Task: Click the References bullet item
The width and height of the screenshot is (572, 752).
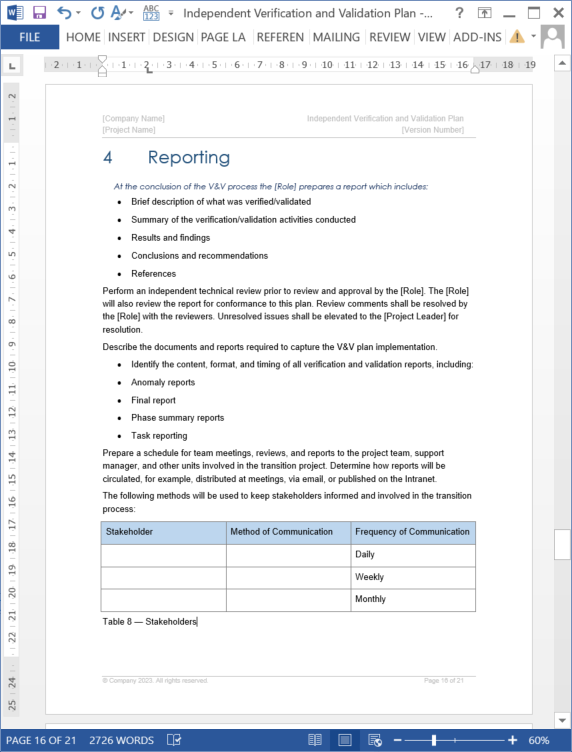Action: (153, 273)
